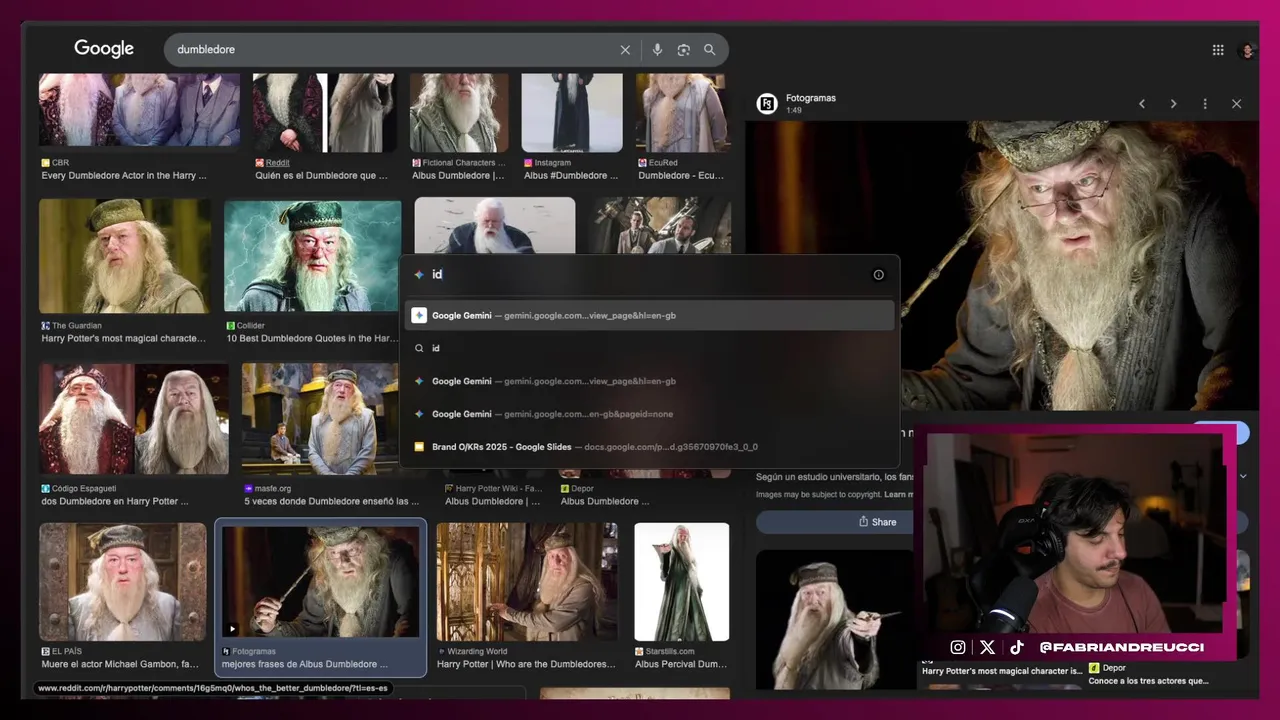Open Starstills.com Albus Percival image
The image size is (1280, 720).
tap(682, 582)
